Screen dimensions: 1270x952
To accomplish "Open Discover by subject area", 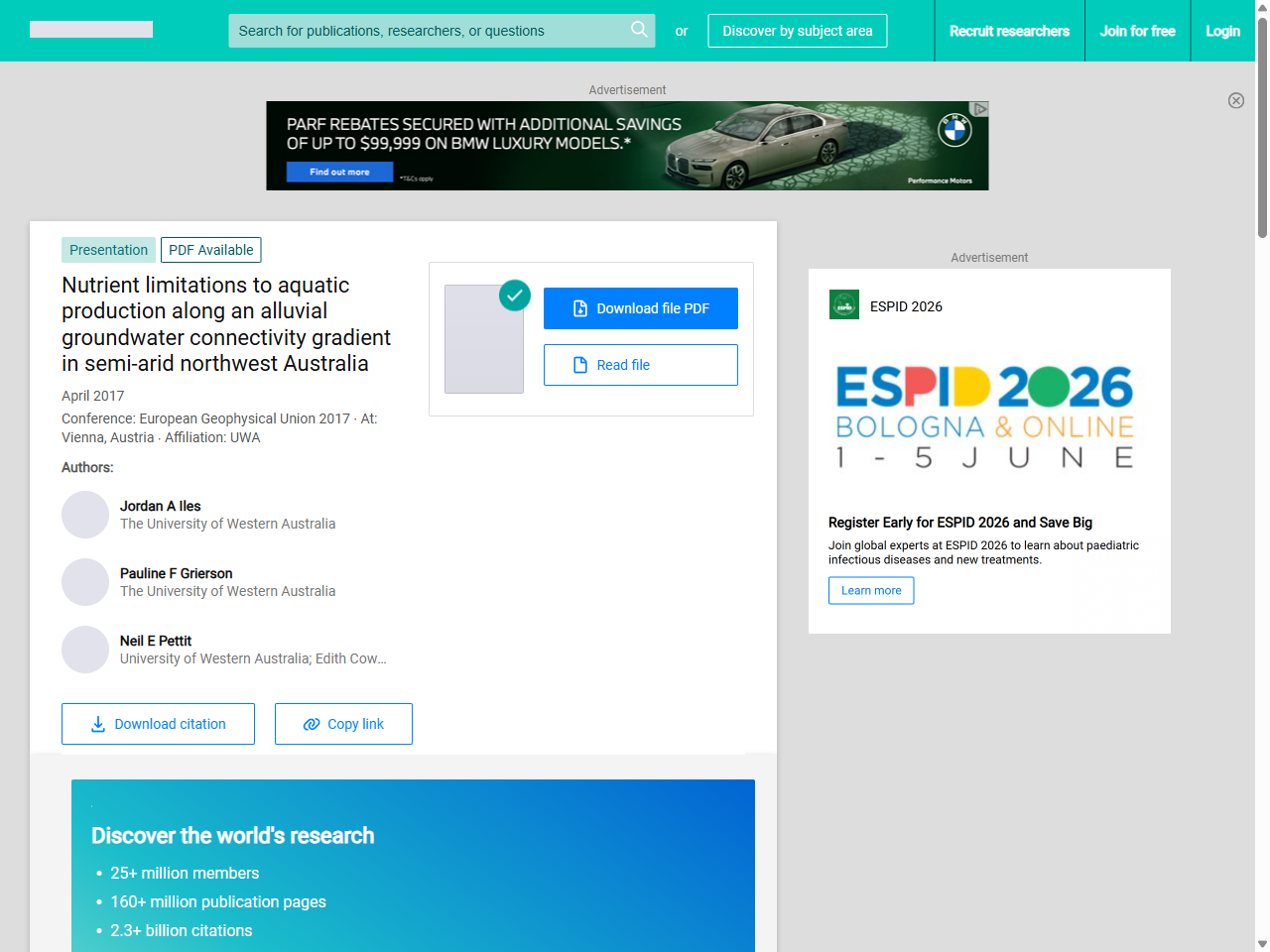I will 797,31.
